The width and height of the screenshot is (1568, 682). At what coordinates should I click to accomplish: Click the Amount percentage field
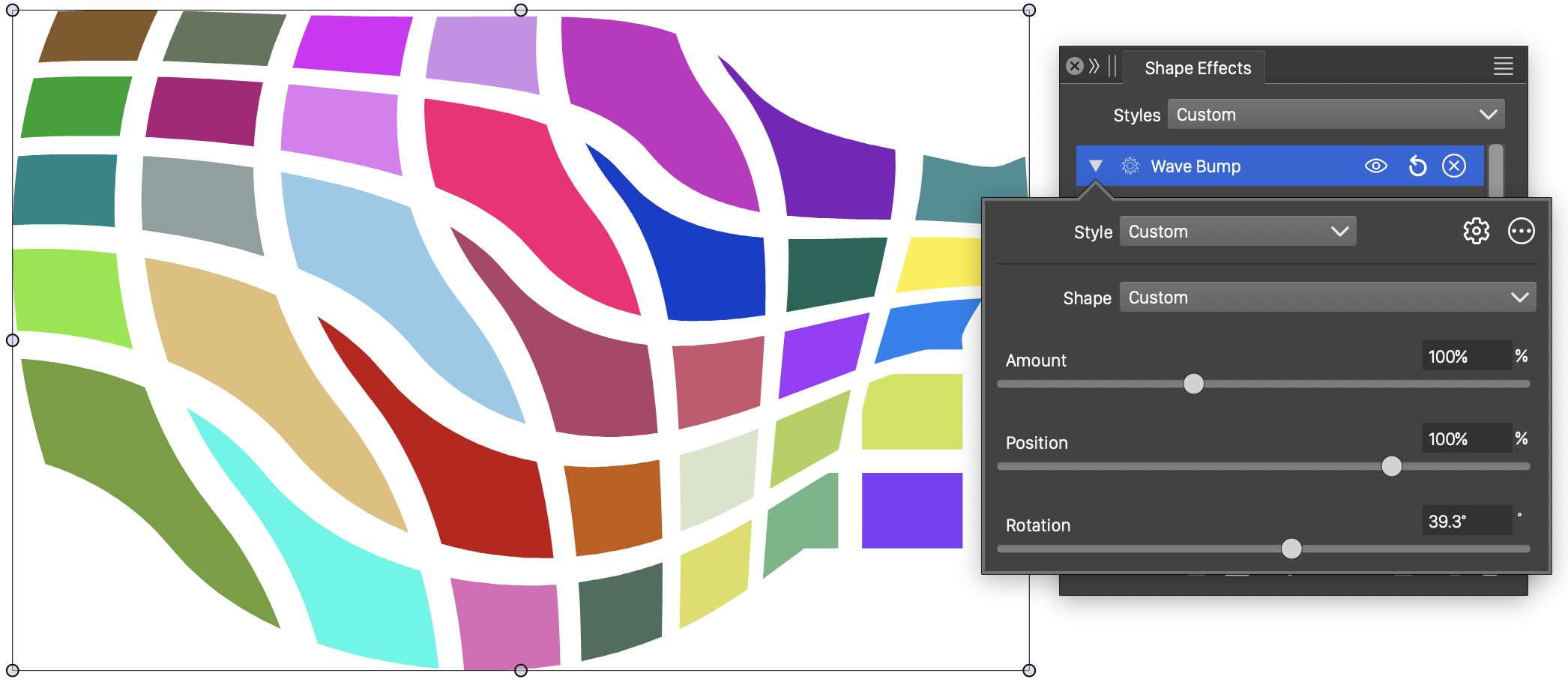pos(1466,357)
